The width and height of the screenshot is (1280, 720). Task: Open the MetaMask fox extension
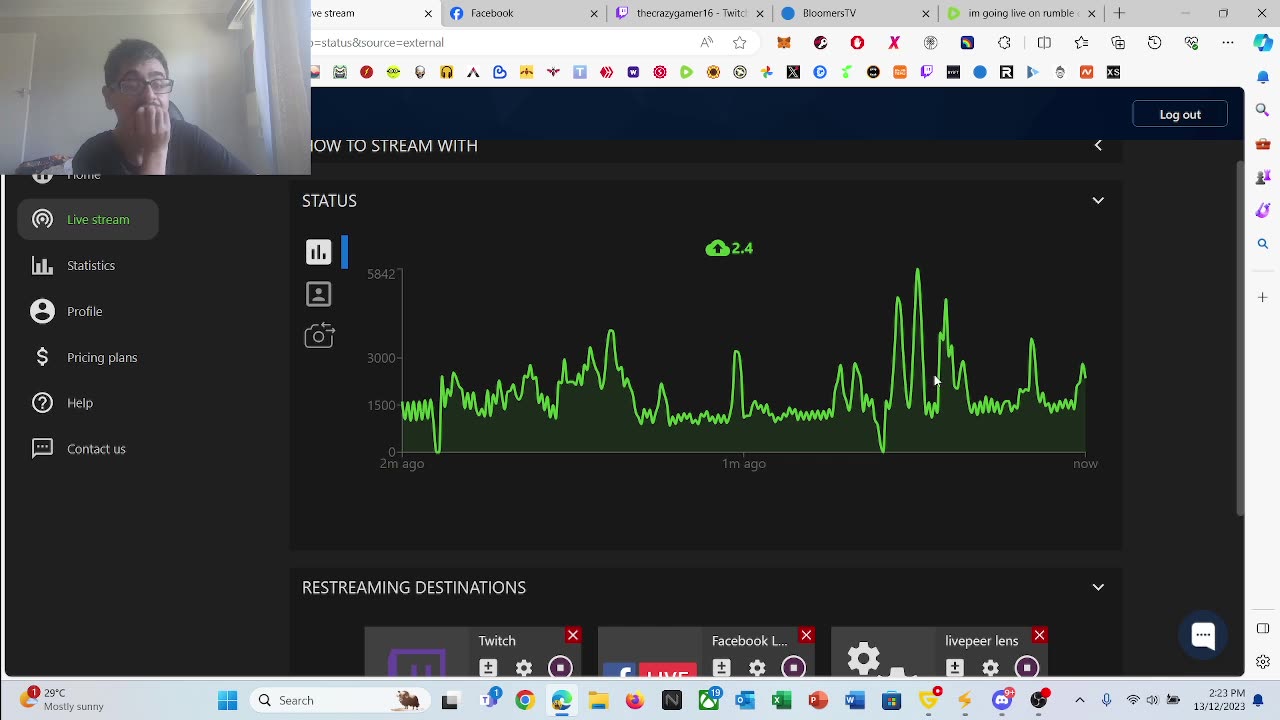click(x=784, y=43)
